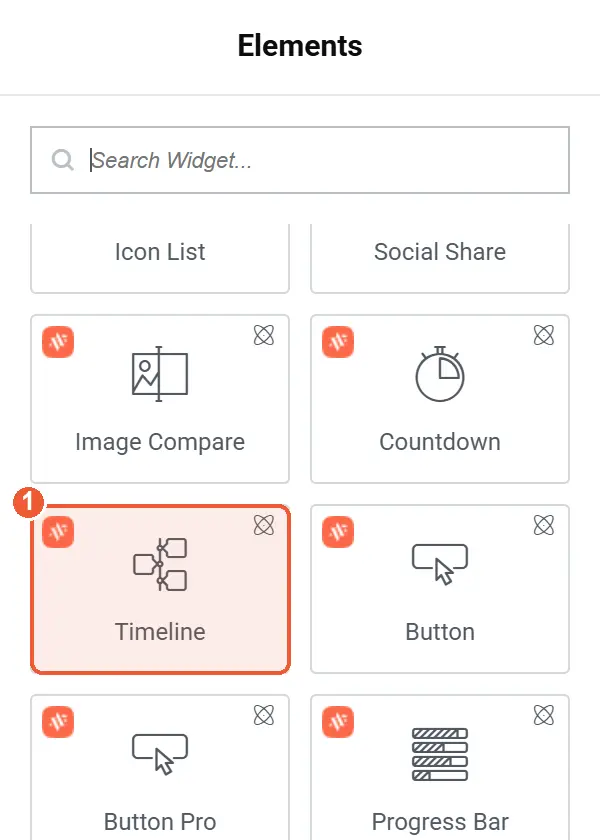
Task: Select the Progress Bar striped icon
Action: coord(440,754)
